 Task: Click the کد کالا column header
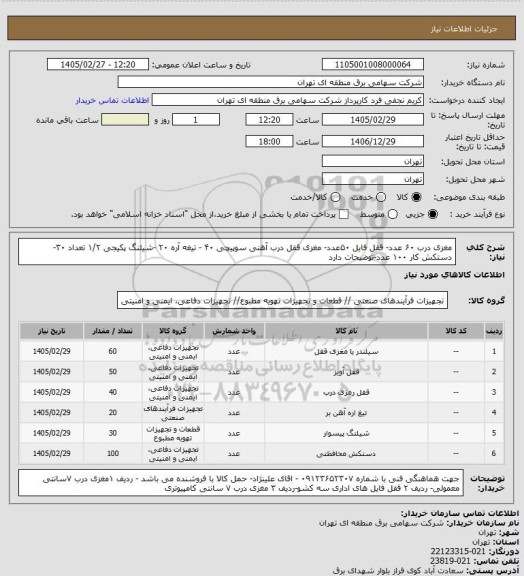[456, 331]
